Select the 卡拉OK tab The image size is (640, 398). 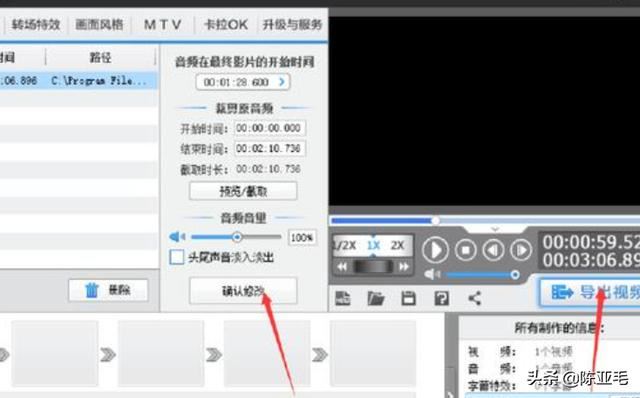pyautogui.click(x=226, y=25)
